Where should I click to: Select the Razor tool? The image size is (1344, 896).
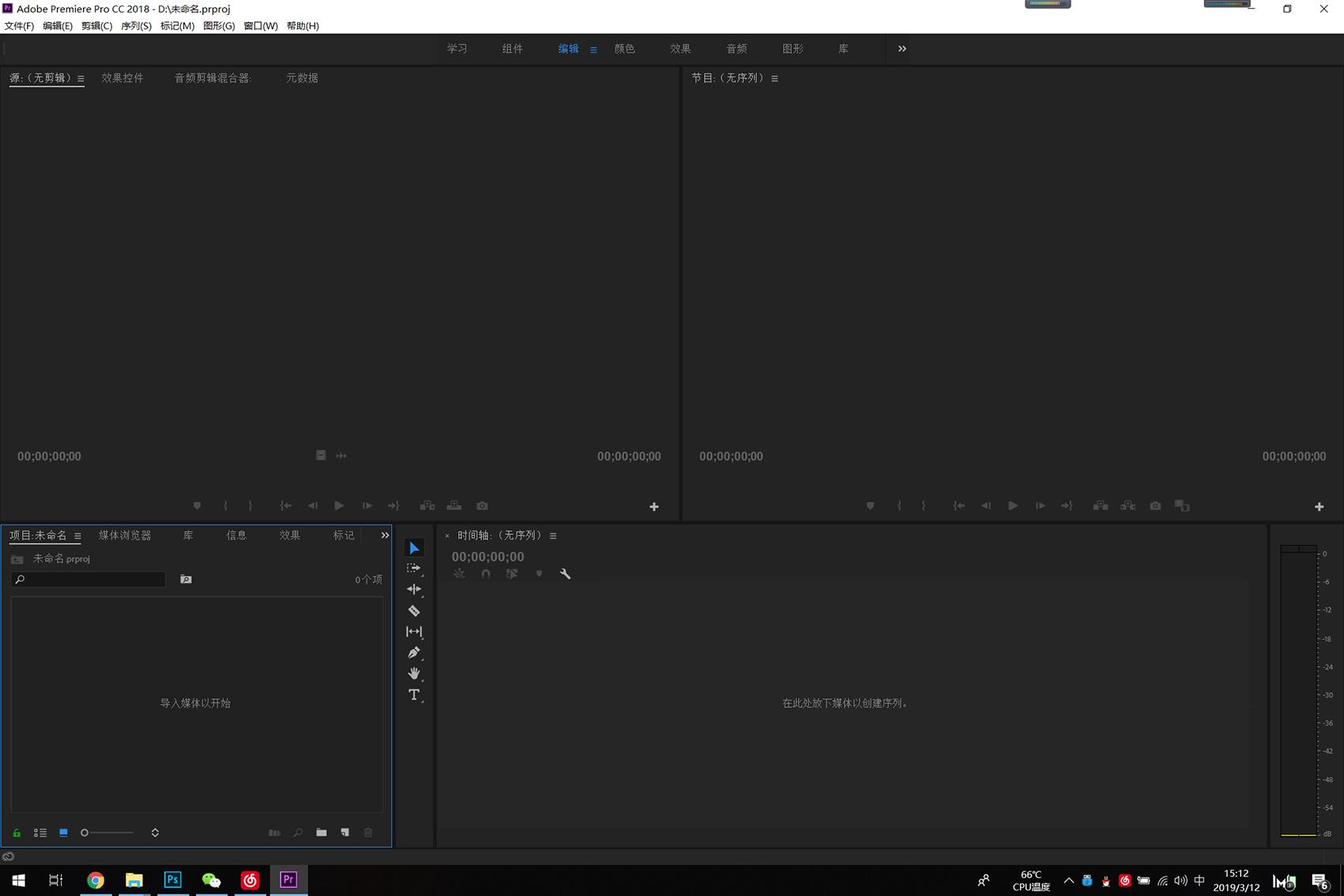click(414, 610)
